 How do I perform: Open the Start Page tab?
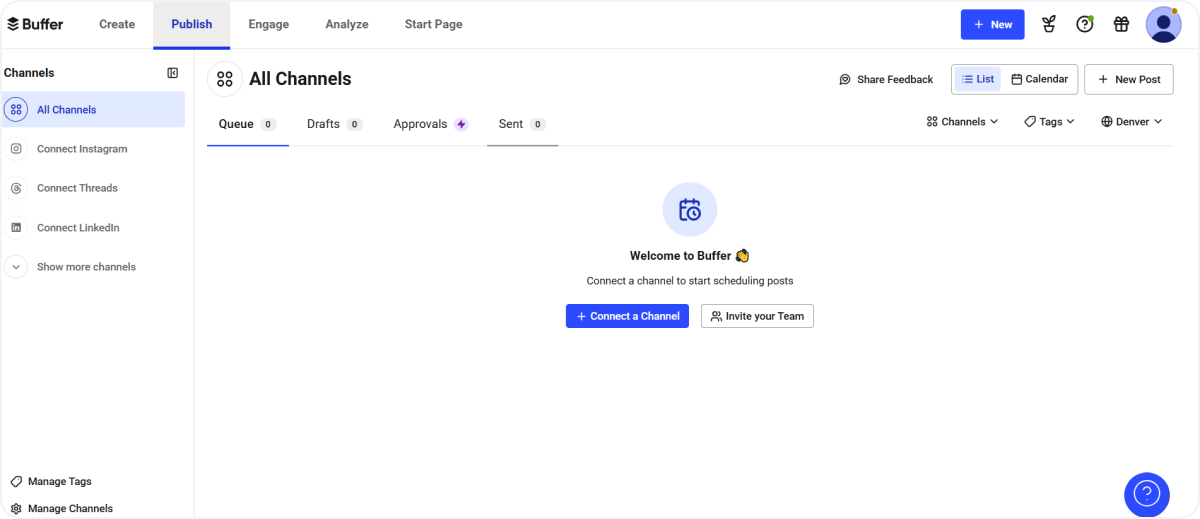(x=433, y=24)
